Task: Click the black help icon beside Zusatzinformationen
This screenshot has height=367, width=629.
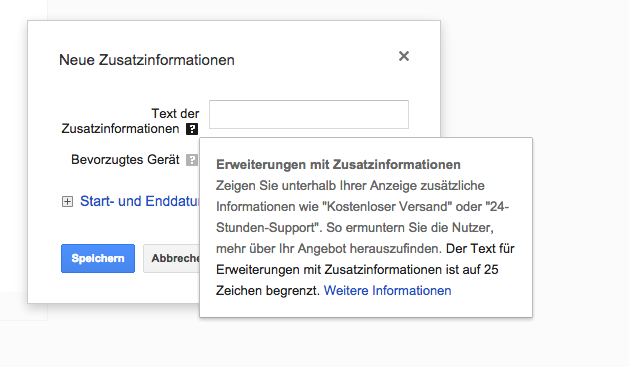Action: coord(192,129)
